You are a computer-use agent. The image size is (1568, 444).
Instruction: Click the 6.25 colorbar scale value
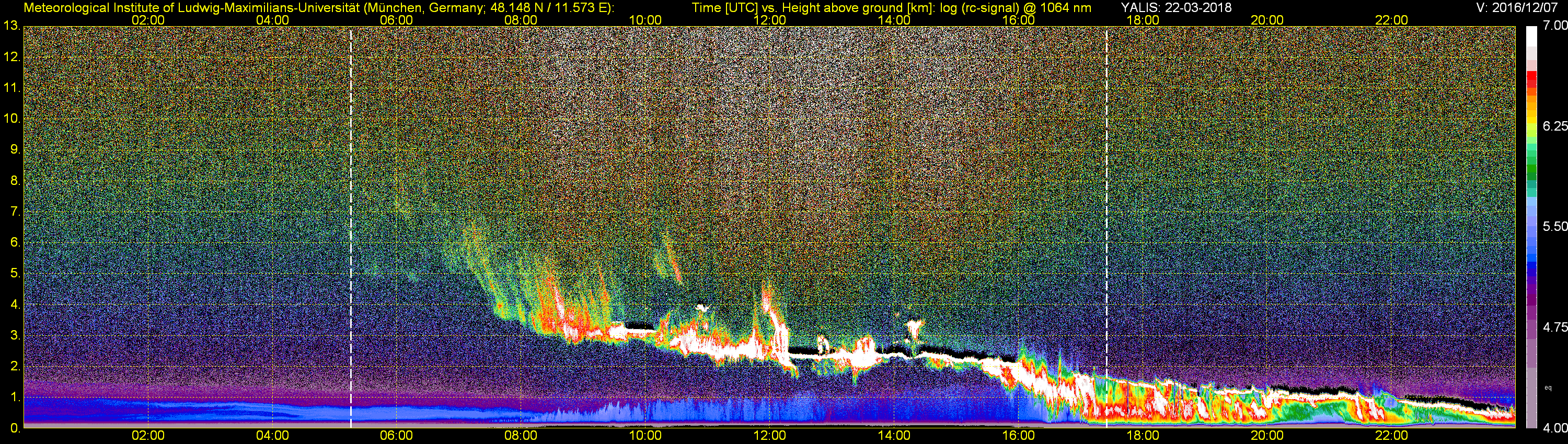[x=1554, y=126]
